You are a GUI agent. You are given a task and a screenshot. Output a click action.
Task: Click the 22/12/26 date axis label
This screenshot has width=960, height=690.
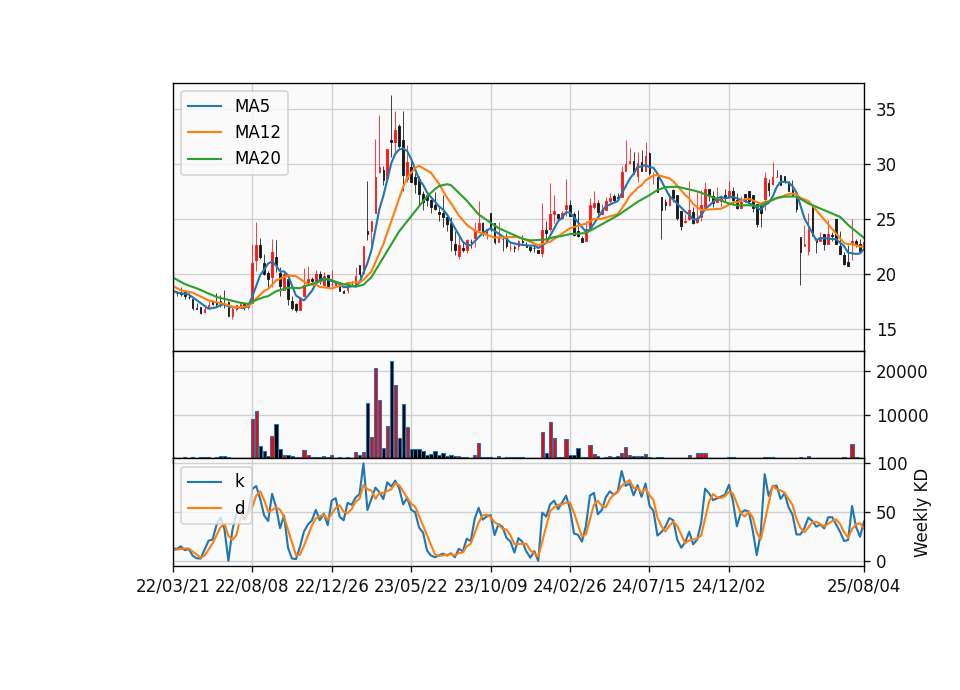pos(332,586)
